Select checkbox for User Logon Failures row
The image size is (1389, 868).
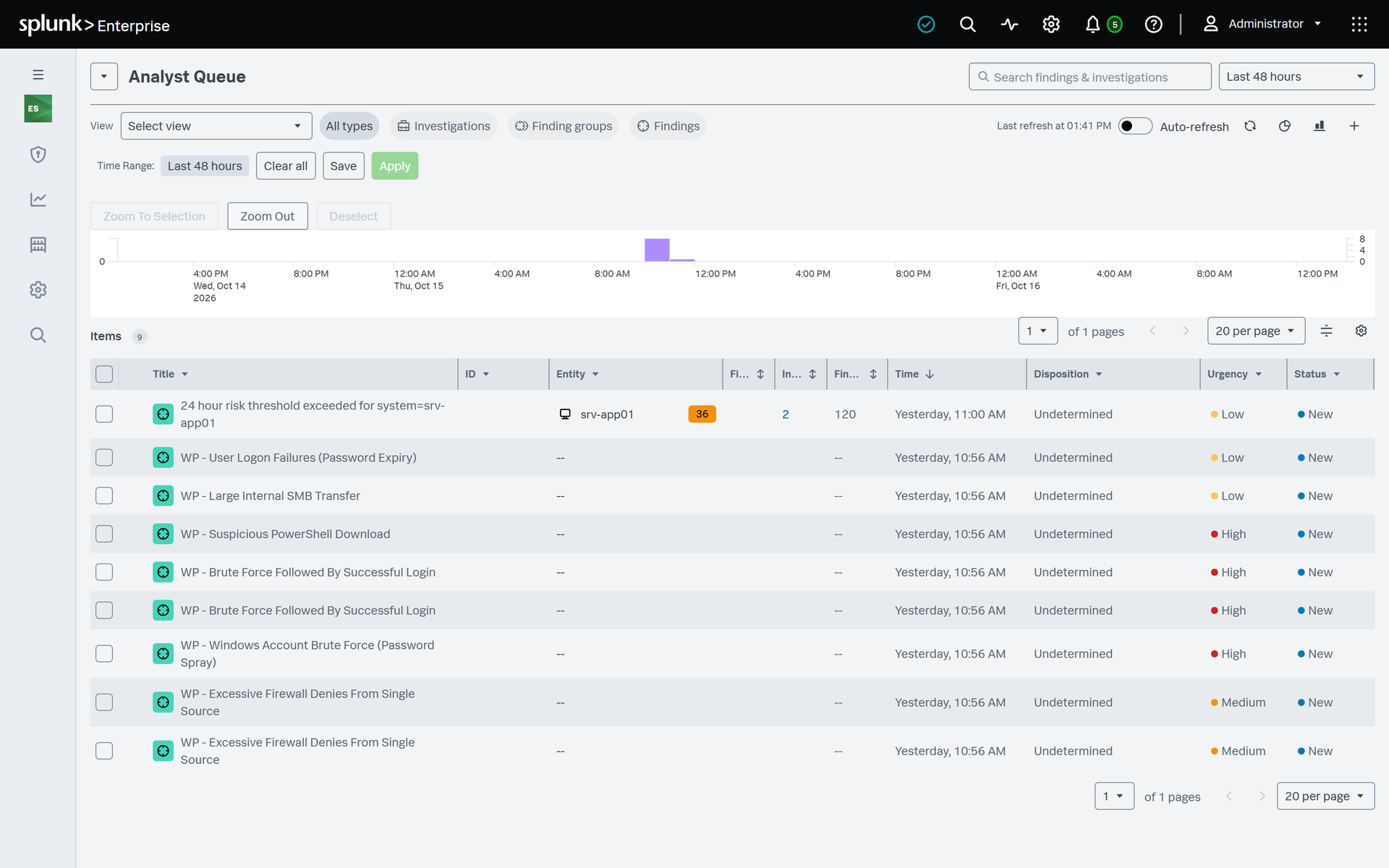click(104, 457)
